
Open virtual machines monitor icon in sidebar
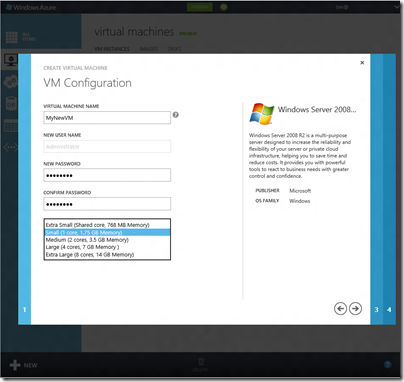(x=11, y=60)
